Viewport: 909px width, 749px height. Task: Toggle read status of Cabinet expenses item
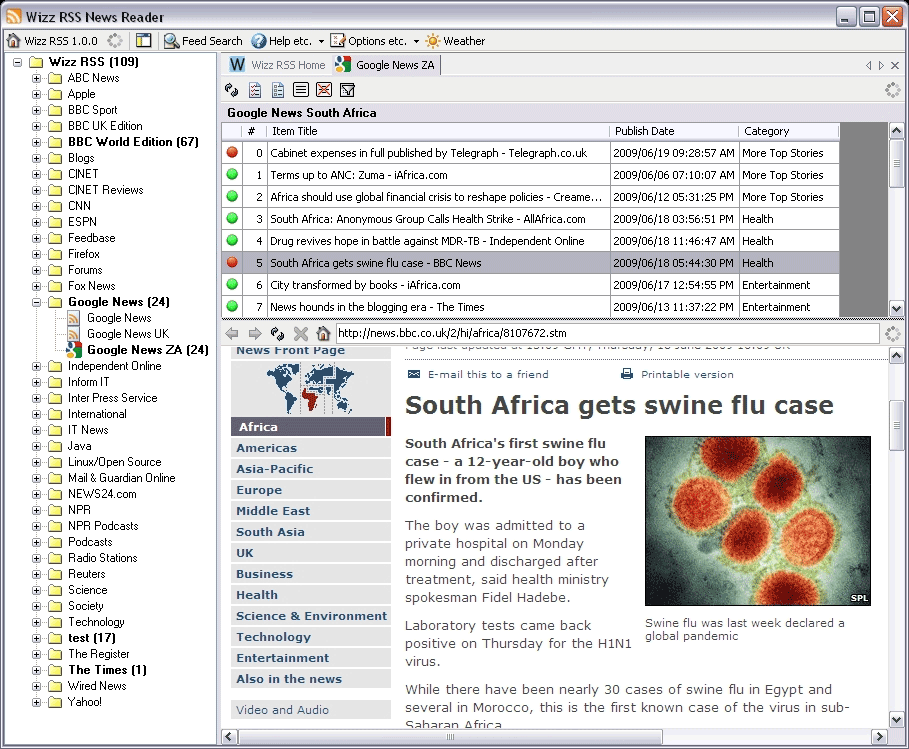click(x=232, y=152)
